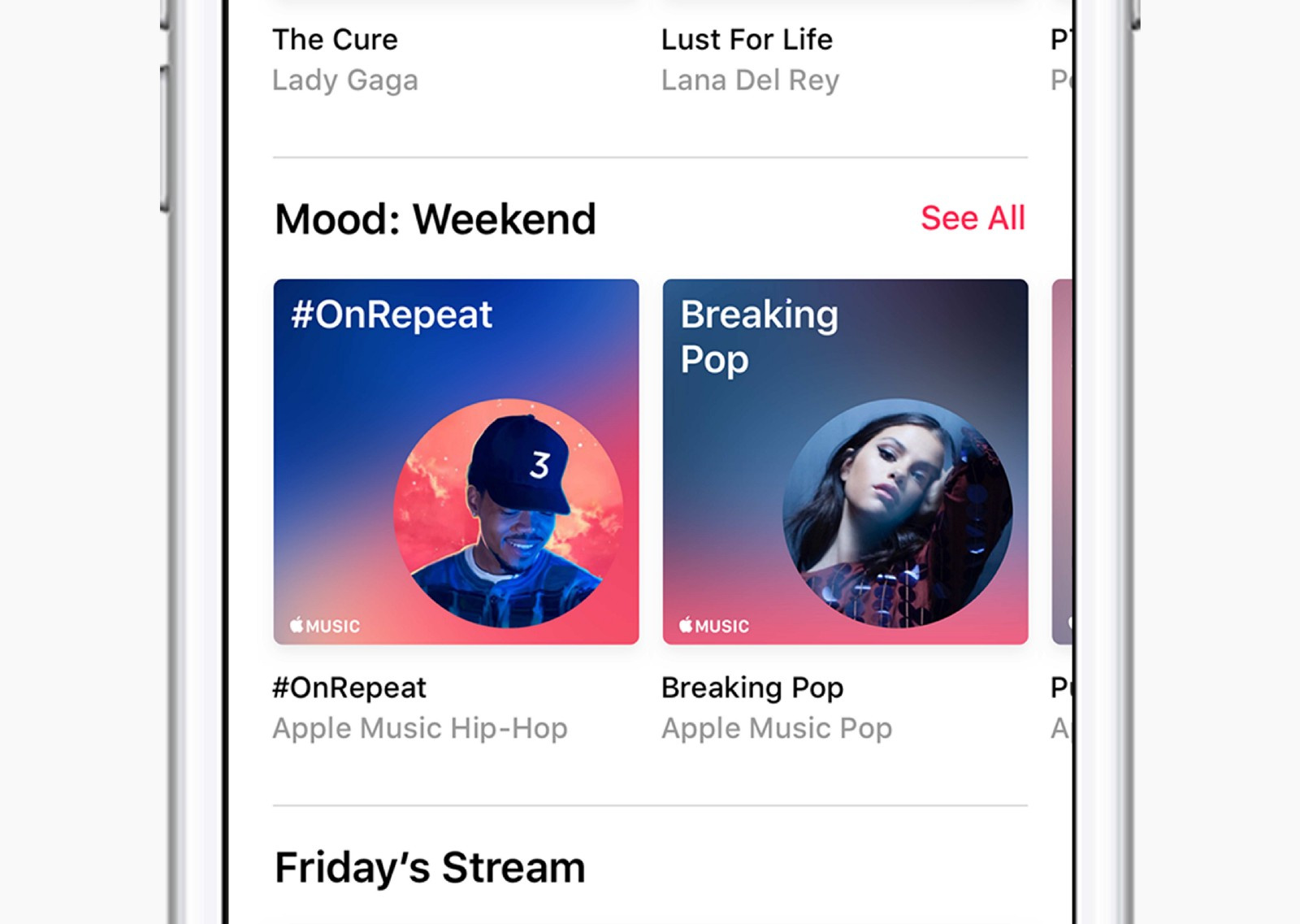Click the Breaking Pop title below the cover

(752, 688)
